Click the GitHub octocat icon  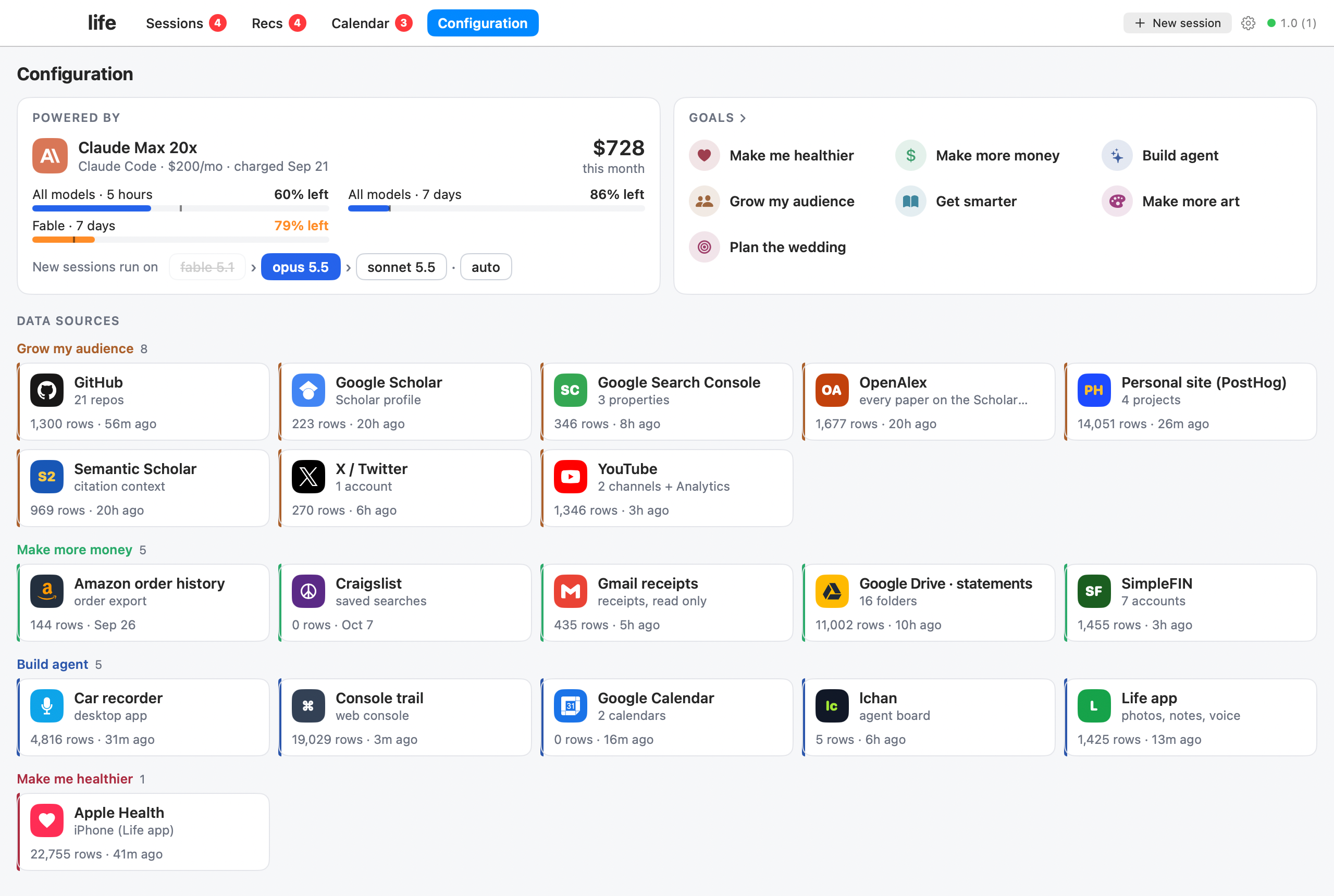coord(47,390)
